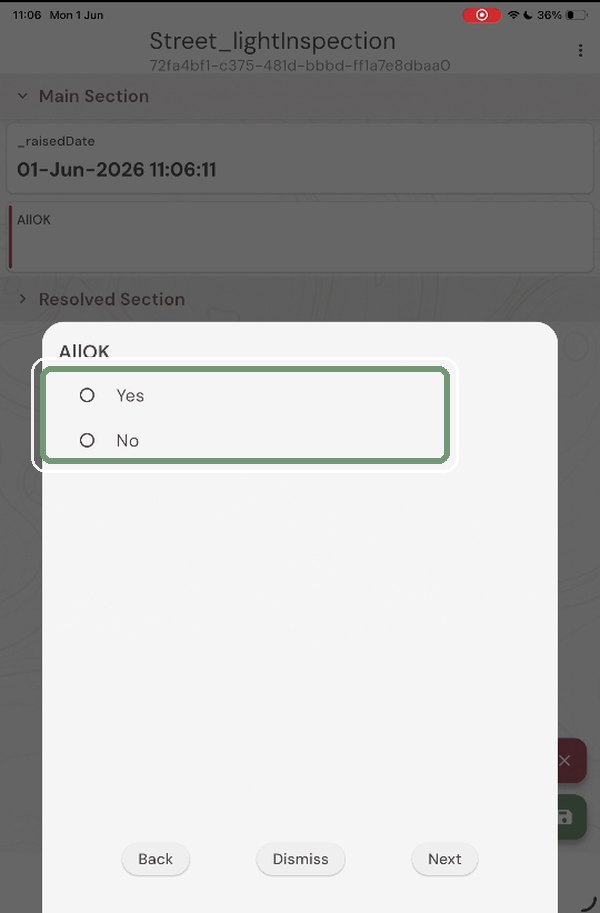Dismiss the AllOK dialog
Viewport: 600px width, 913px height.
click(301, 859)
